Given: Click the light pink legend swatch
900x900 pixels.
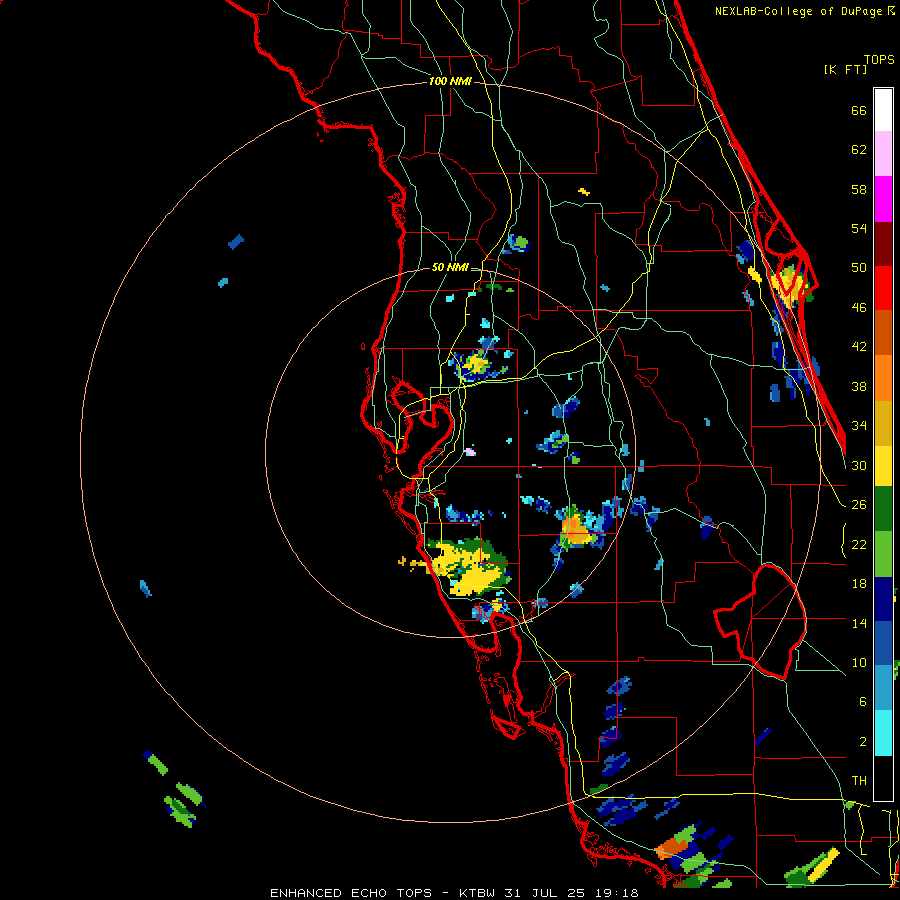Looking at the screenshot, I should click(x=883, y=154).
